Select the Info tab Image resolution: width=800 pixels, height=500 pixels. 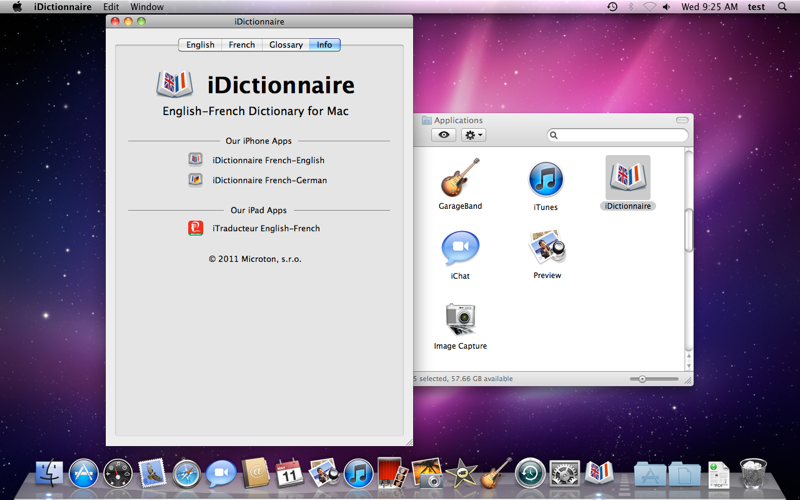pos(324,44)
